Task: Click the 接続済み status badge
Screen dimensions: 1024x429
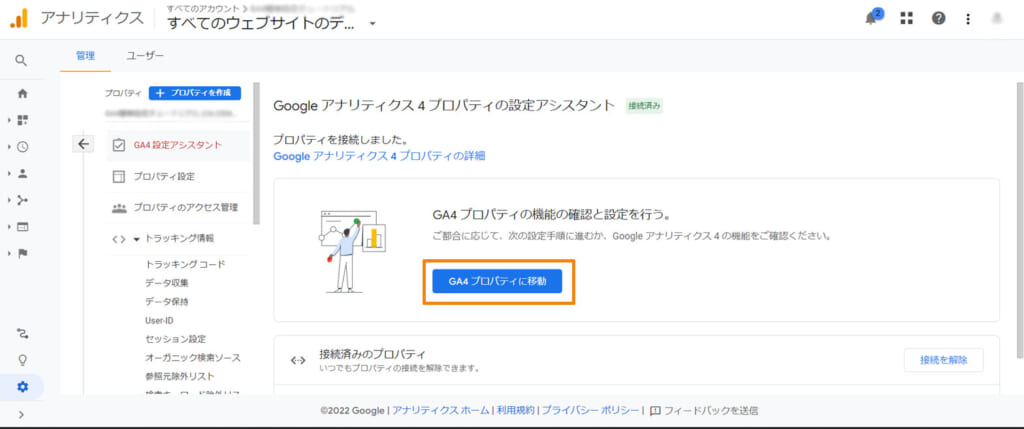Action: click(x=644, y=106)
